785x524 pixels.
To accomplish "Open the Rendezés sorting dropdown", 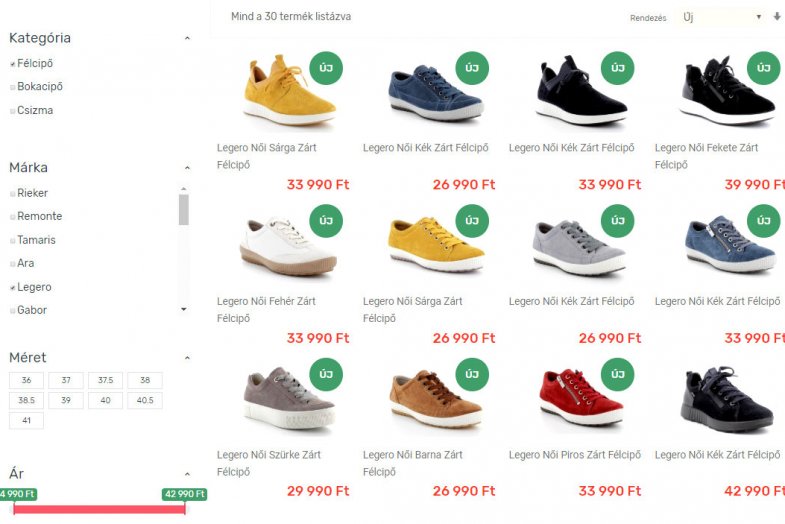I will [722, 17].
